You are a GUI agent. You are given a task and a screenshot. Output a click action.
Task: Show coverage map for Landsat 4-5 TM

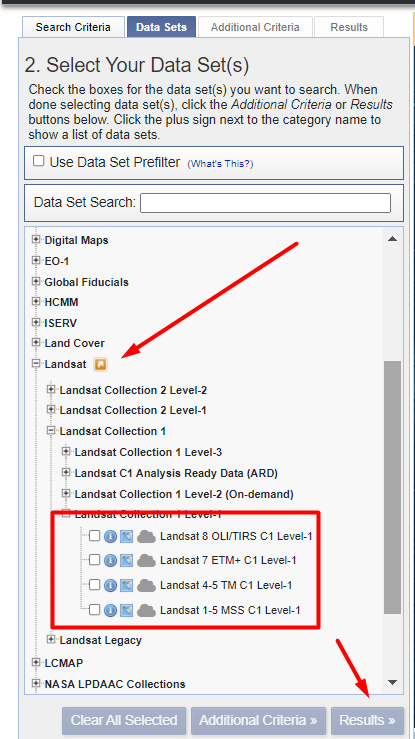pos(126,585)
